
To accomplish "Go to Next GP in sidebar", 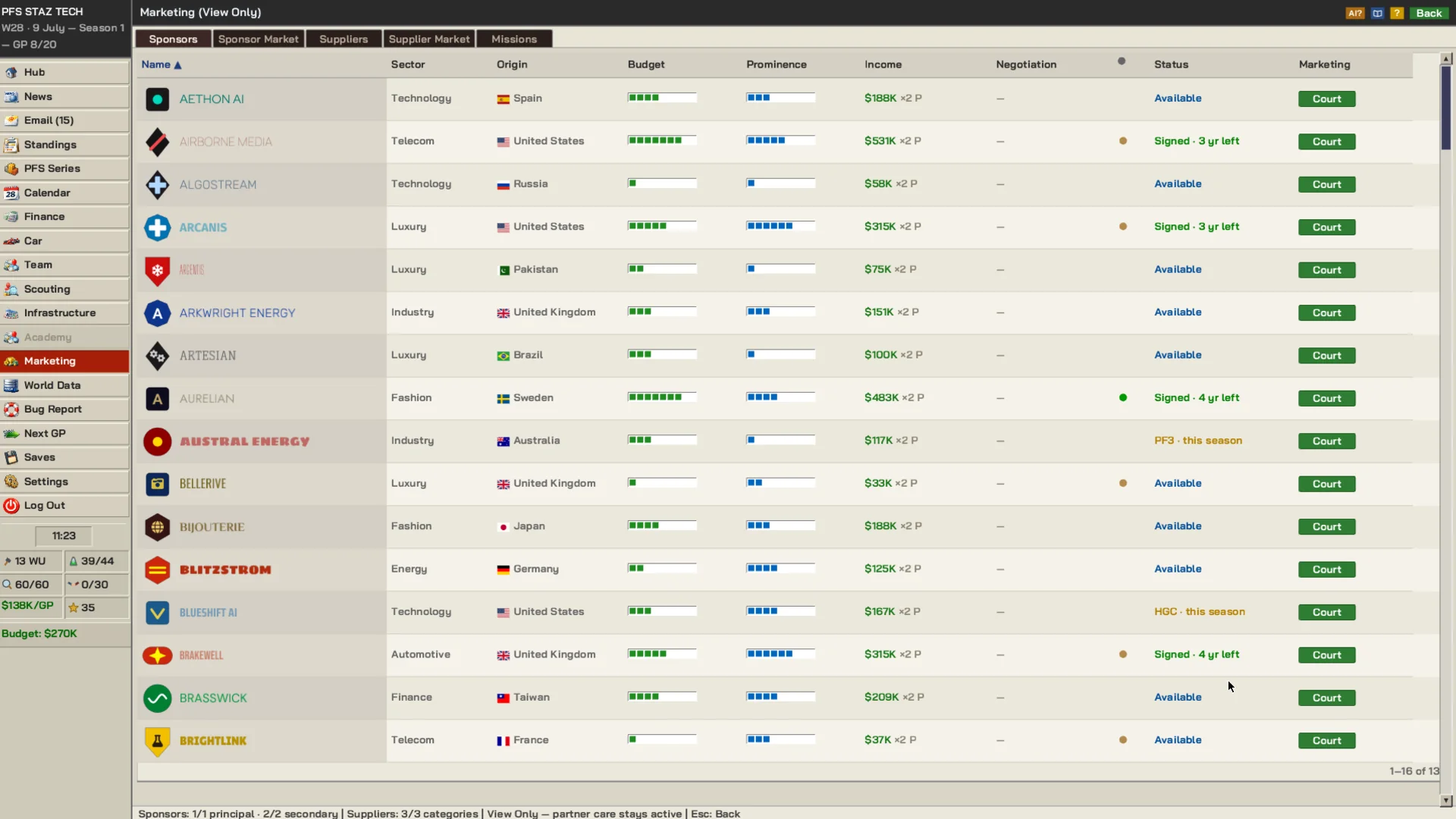I will pos(65,434).
